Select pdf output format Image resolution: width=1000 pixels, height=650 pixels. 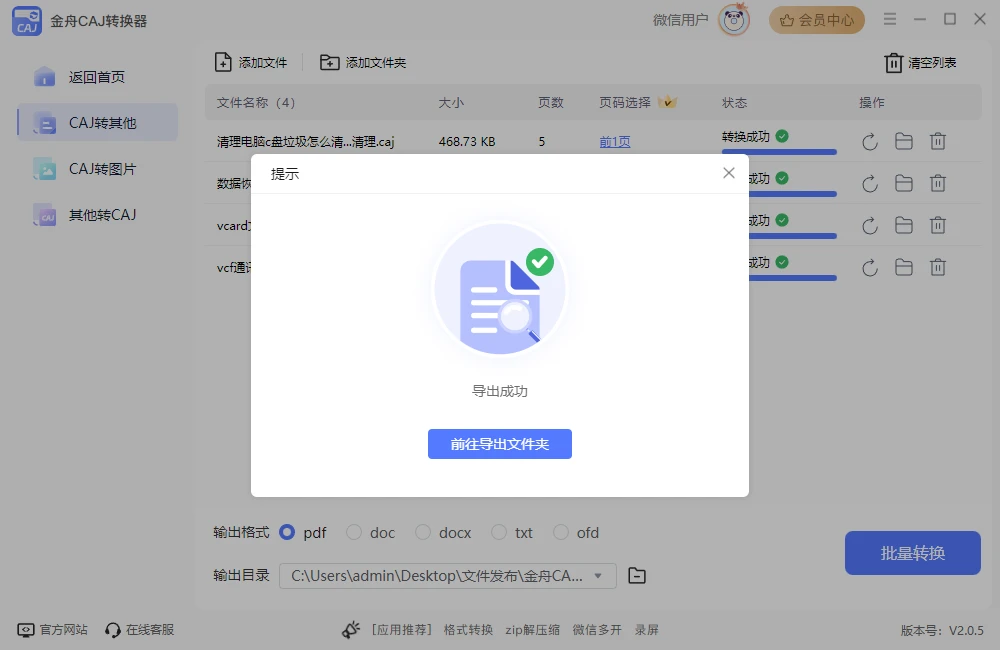(287, 533)
